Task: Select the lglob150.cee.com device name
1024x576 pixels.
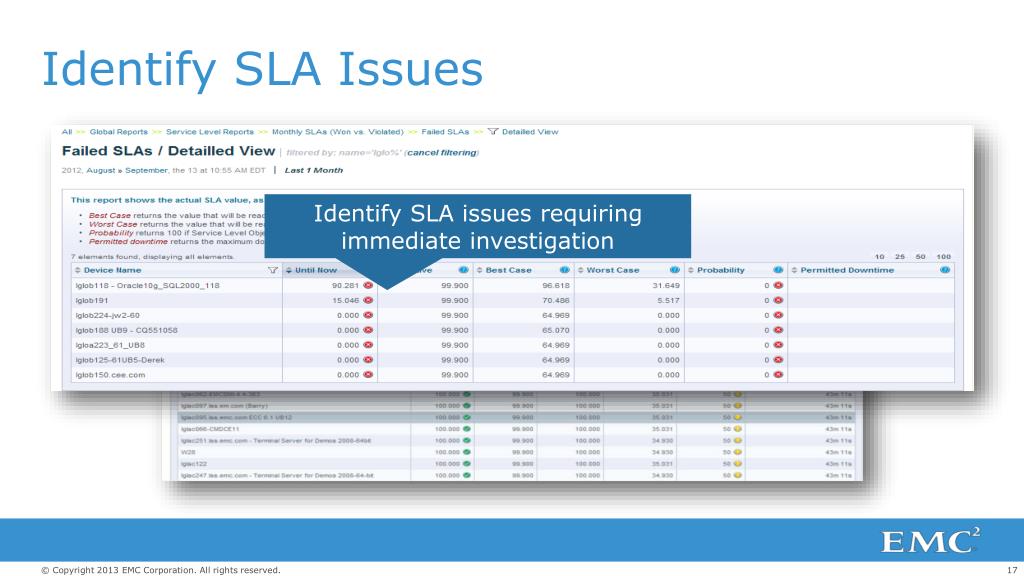Action: [110, 375]
